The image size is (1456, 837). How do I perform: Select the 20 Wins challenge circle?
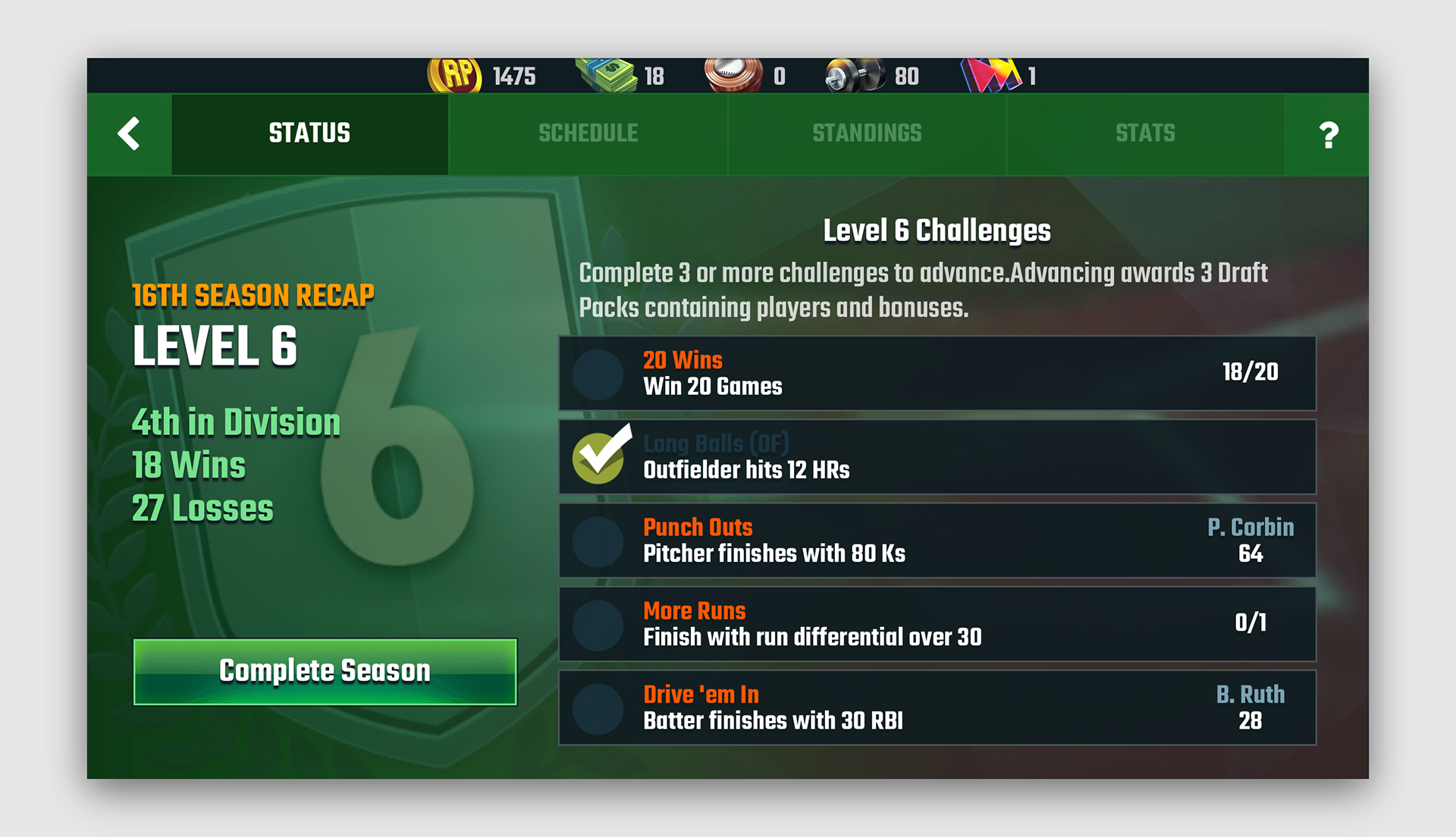pos(598,374)
